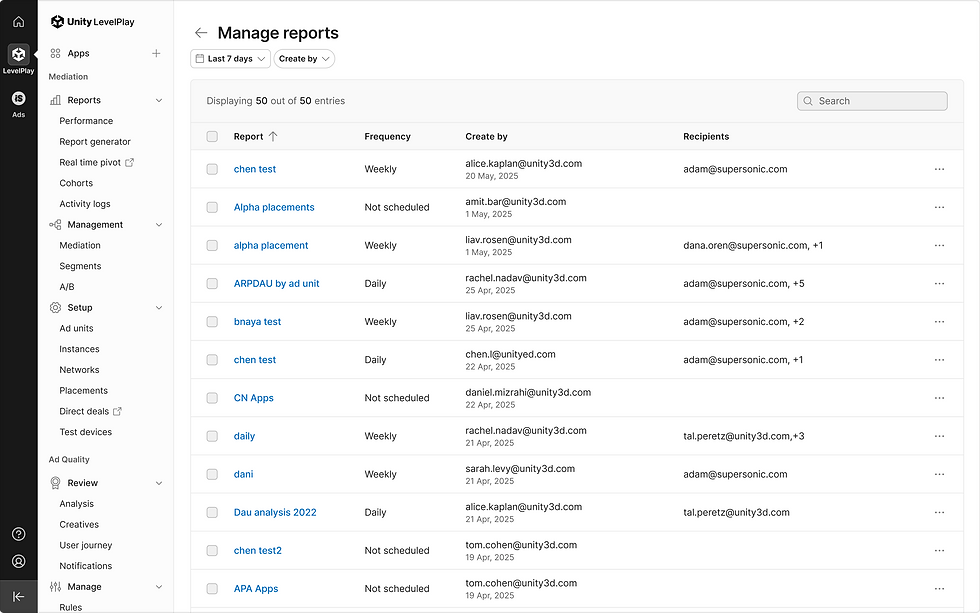The image size is (980, 613).
Task: Select the daily report checkbox
Action: click(x=212, y=436)
